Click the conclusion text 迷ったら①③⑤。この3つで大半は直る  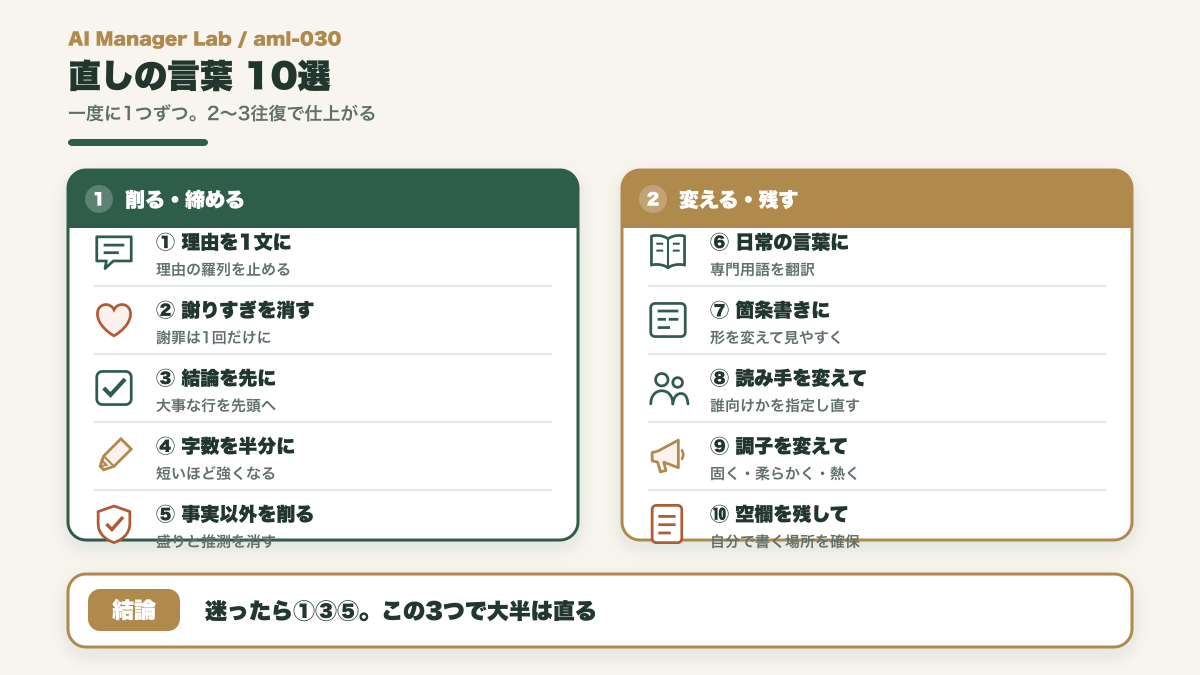pos(400,610)
